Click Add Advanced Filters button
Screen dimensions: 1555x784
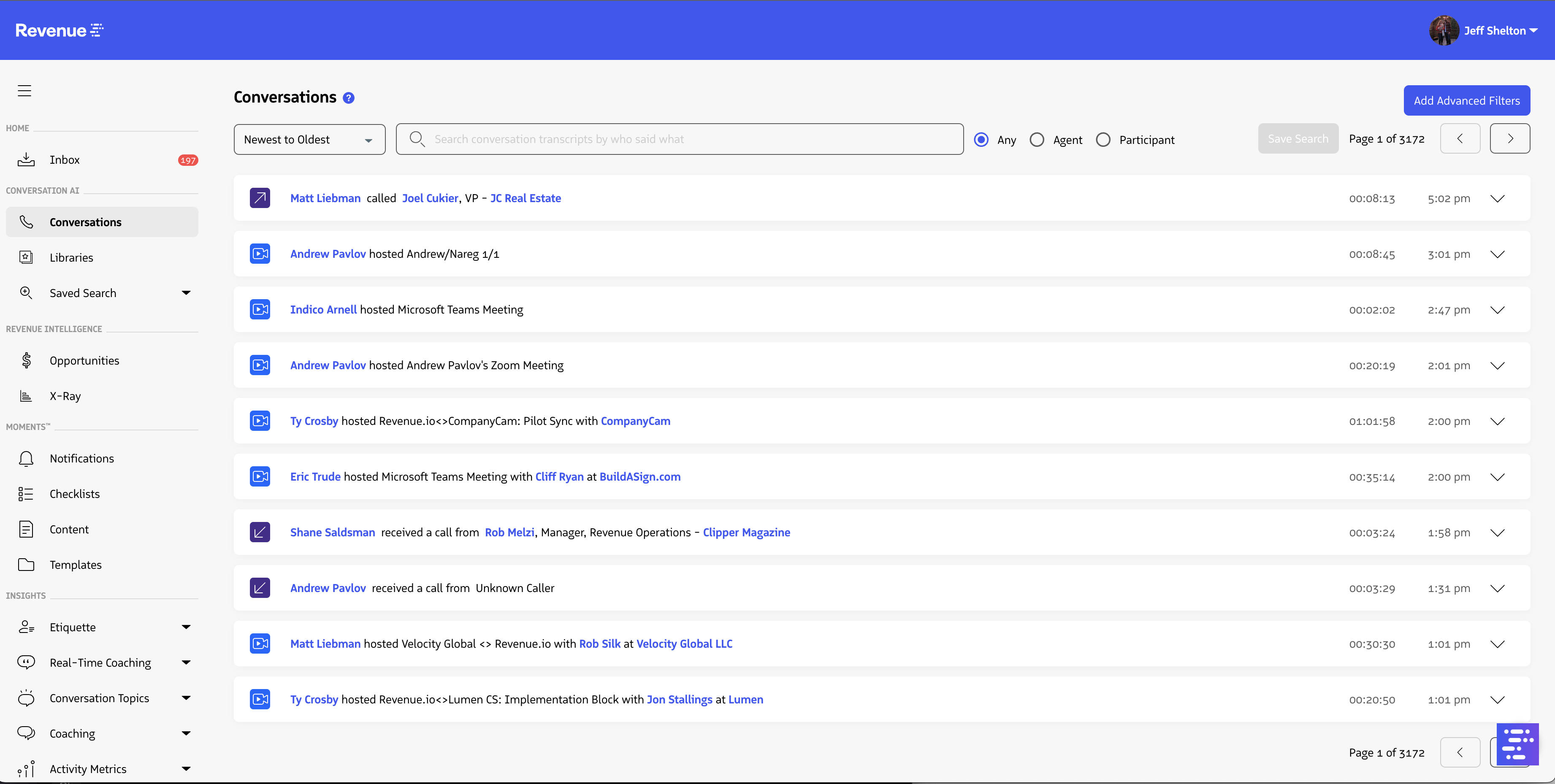point(1466,101)
